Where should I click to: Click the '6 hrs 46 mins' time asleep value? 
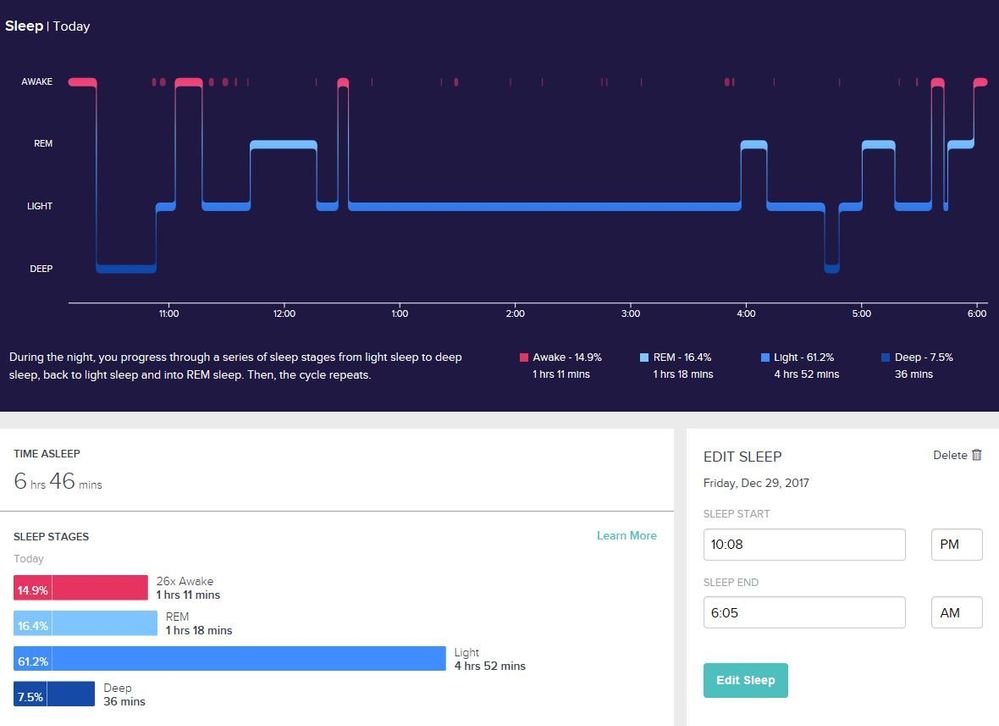click(x=58, y=481)
